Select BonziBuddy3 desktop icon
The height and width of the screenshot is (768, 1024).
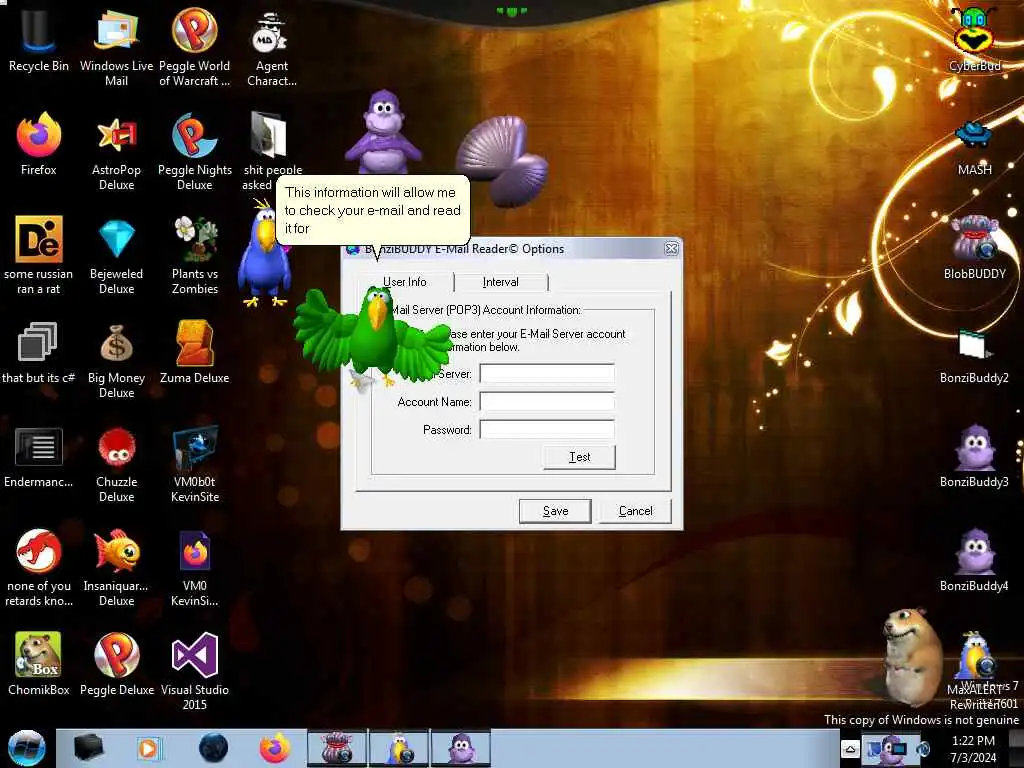[974, 456]
